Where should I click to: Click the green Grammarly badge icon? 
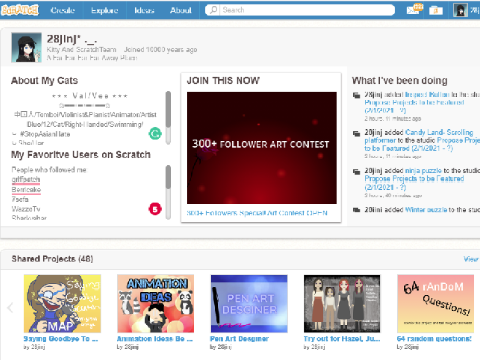click(x=155, y=134)
